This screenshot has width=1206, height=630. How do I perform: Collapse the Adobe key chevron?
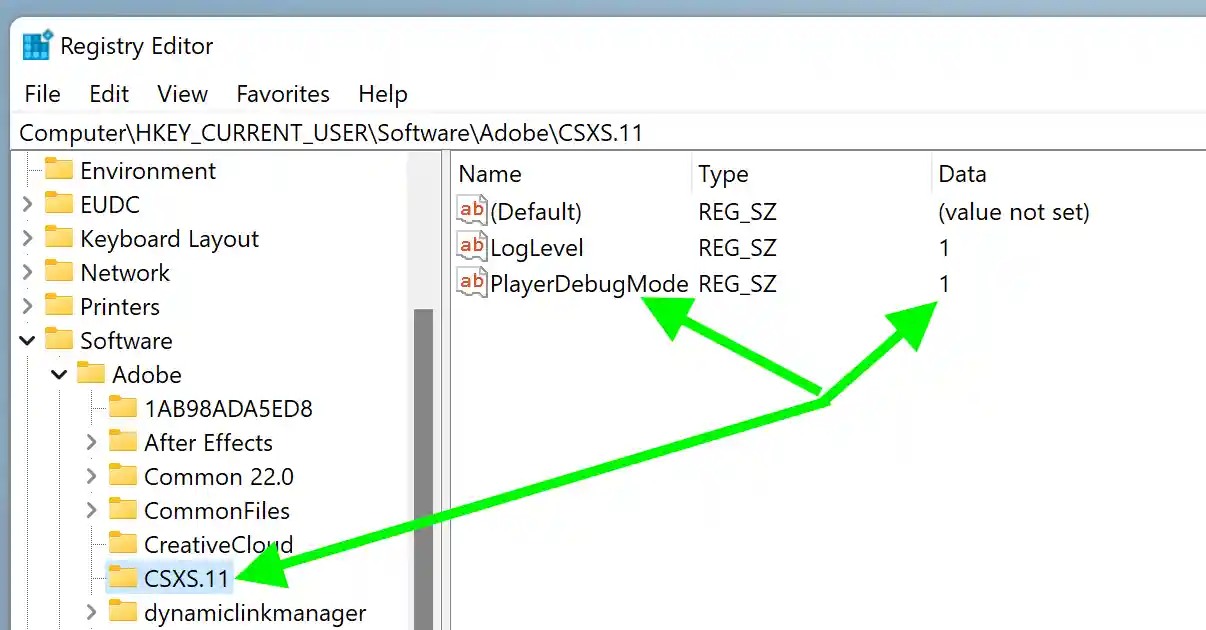(59, 374)
